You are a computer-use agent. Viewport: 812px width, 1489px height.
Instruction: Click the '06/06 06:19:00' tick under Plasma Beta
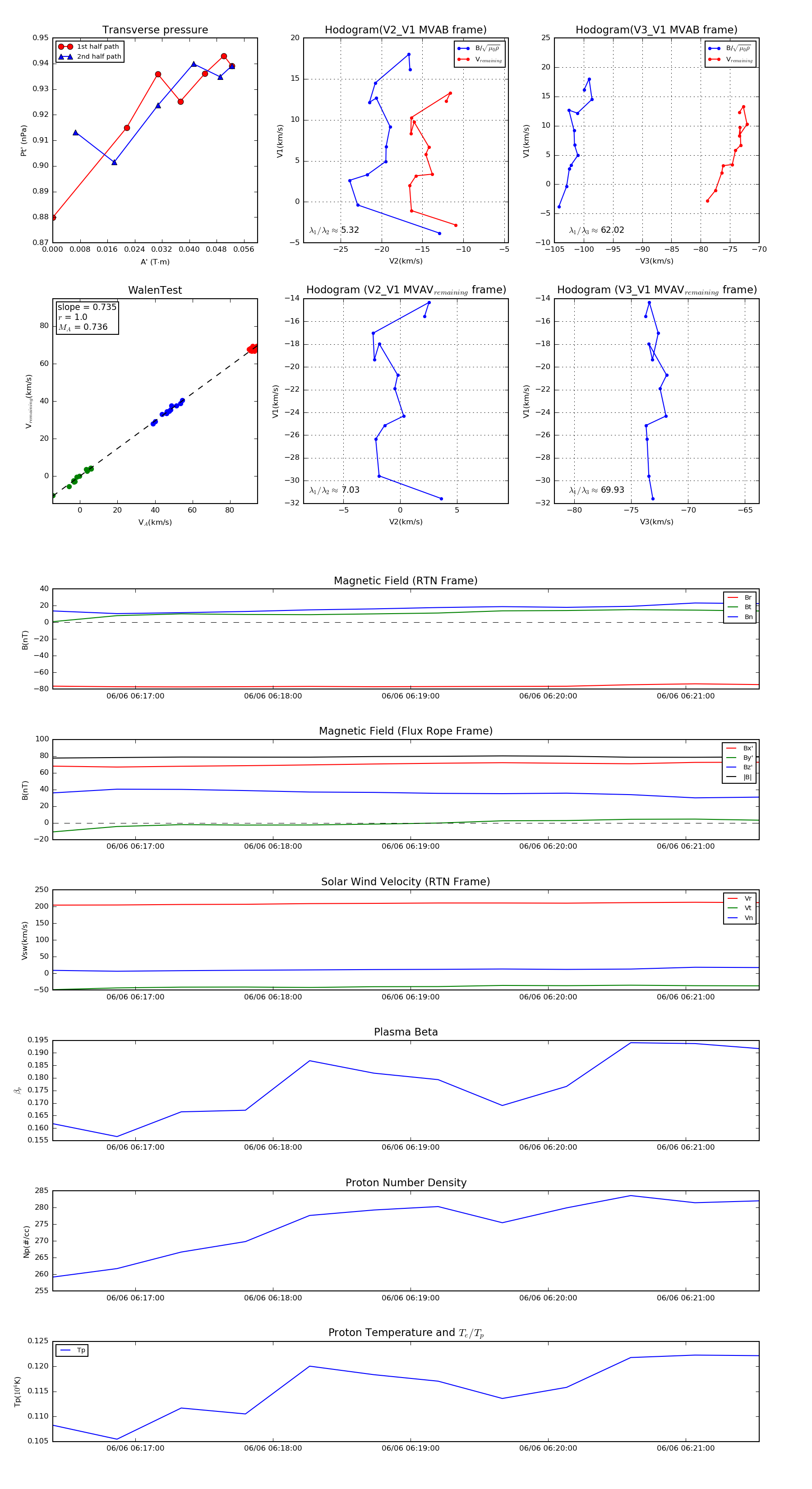click(411, 1147)
